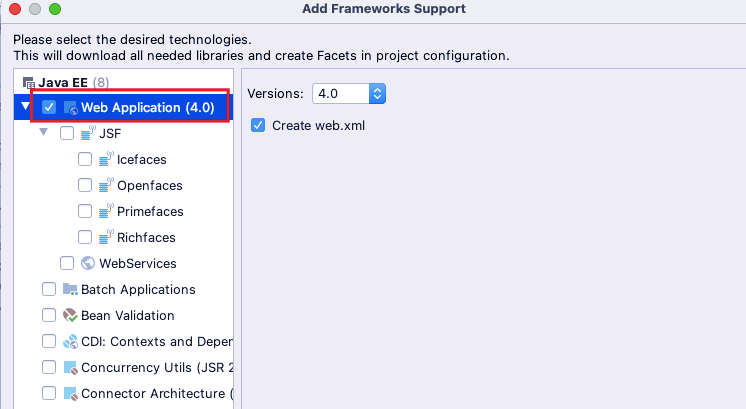Click the Web Application framework icon
The height and width of the screenshot is (409, 746).
pyautogui.click(x=70, y=108)
